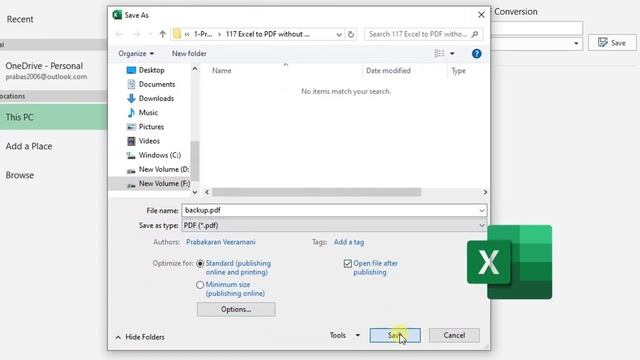Click the path overflow chevron in address bar
The height and width of the screenshot is (360, 640).
click(187, 34)
